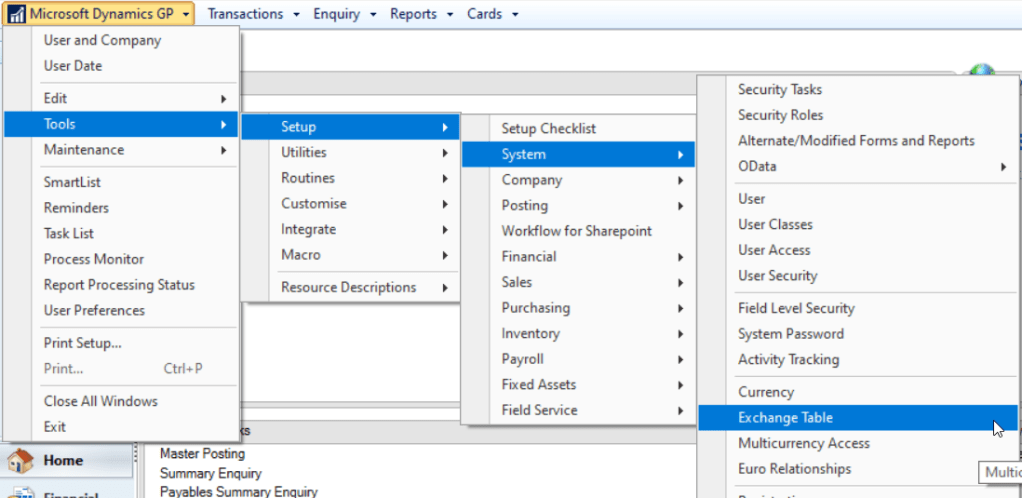
Task: Click the Master Posting shortcut link
Action: pyautogui.click(x=202, y=454)
